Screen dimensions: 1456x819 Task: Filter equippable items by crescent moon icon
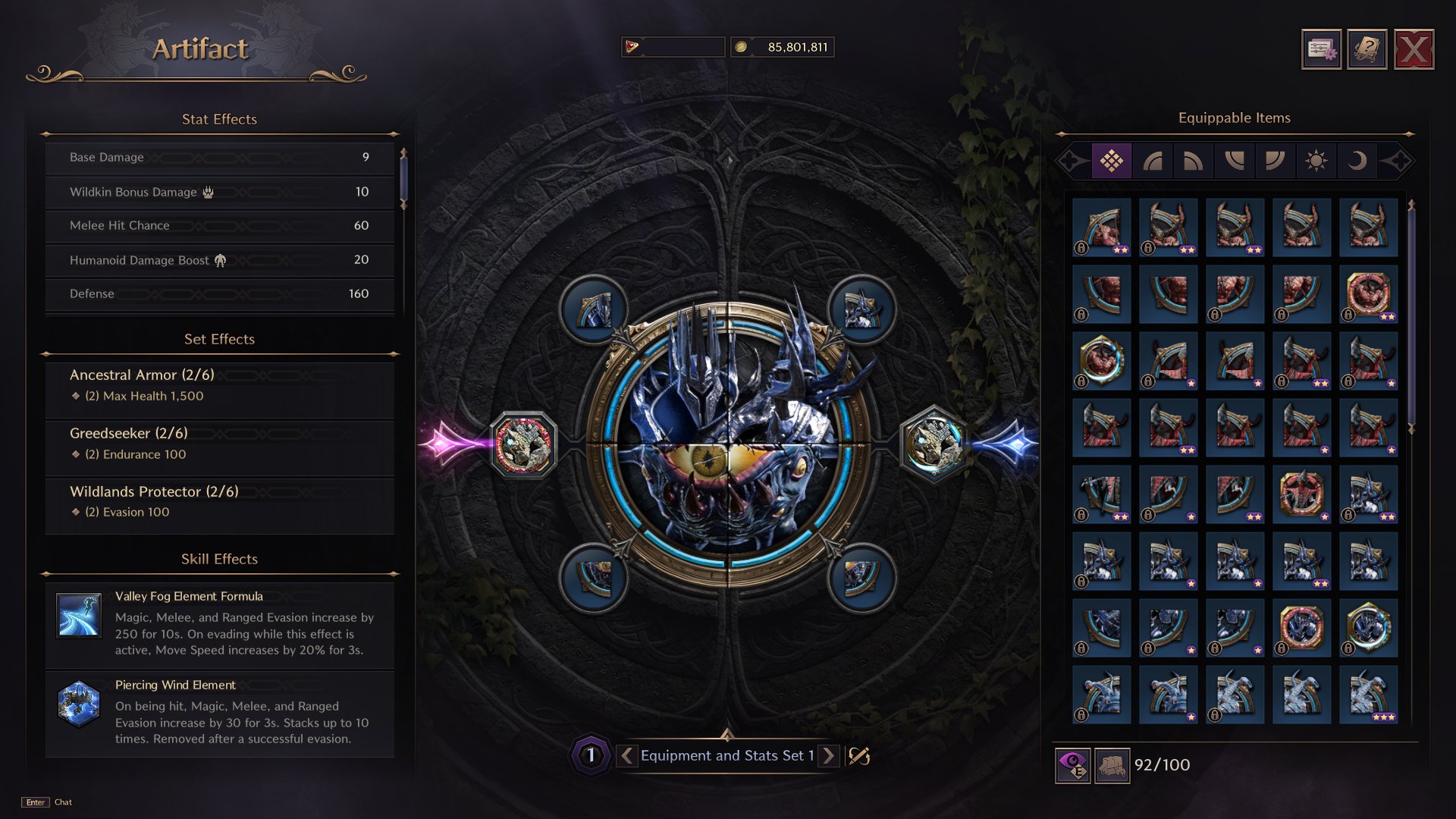1357,161
